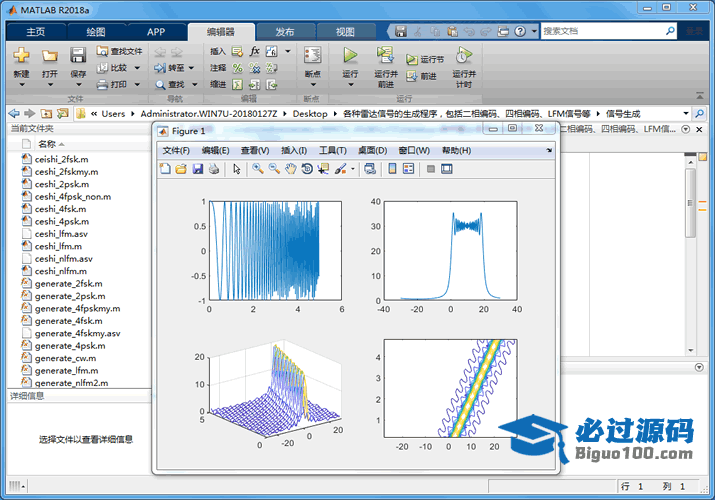Click the 运行并计时 run and time icon
Viewport: 715px width, 500px height.
463,55
